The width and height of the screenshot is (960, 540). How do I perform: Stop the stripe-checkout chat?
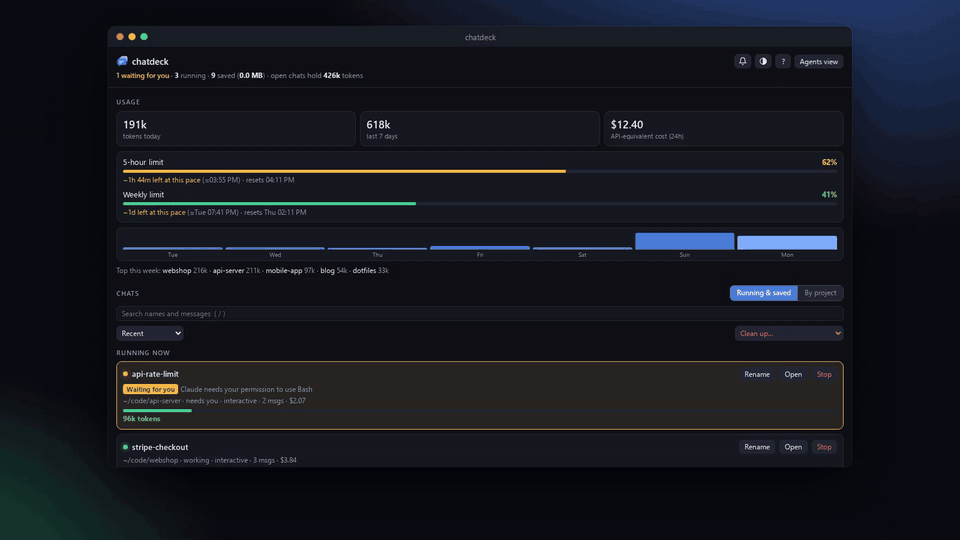pyautogui.click(x=824, y=447)
